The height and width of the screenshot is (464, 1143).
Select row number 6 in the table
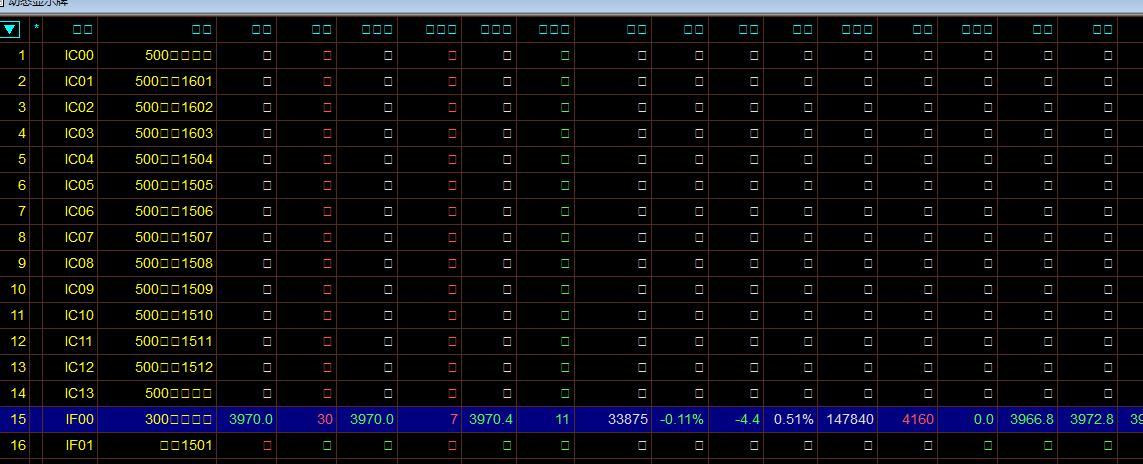pos(22,185)
